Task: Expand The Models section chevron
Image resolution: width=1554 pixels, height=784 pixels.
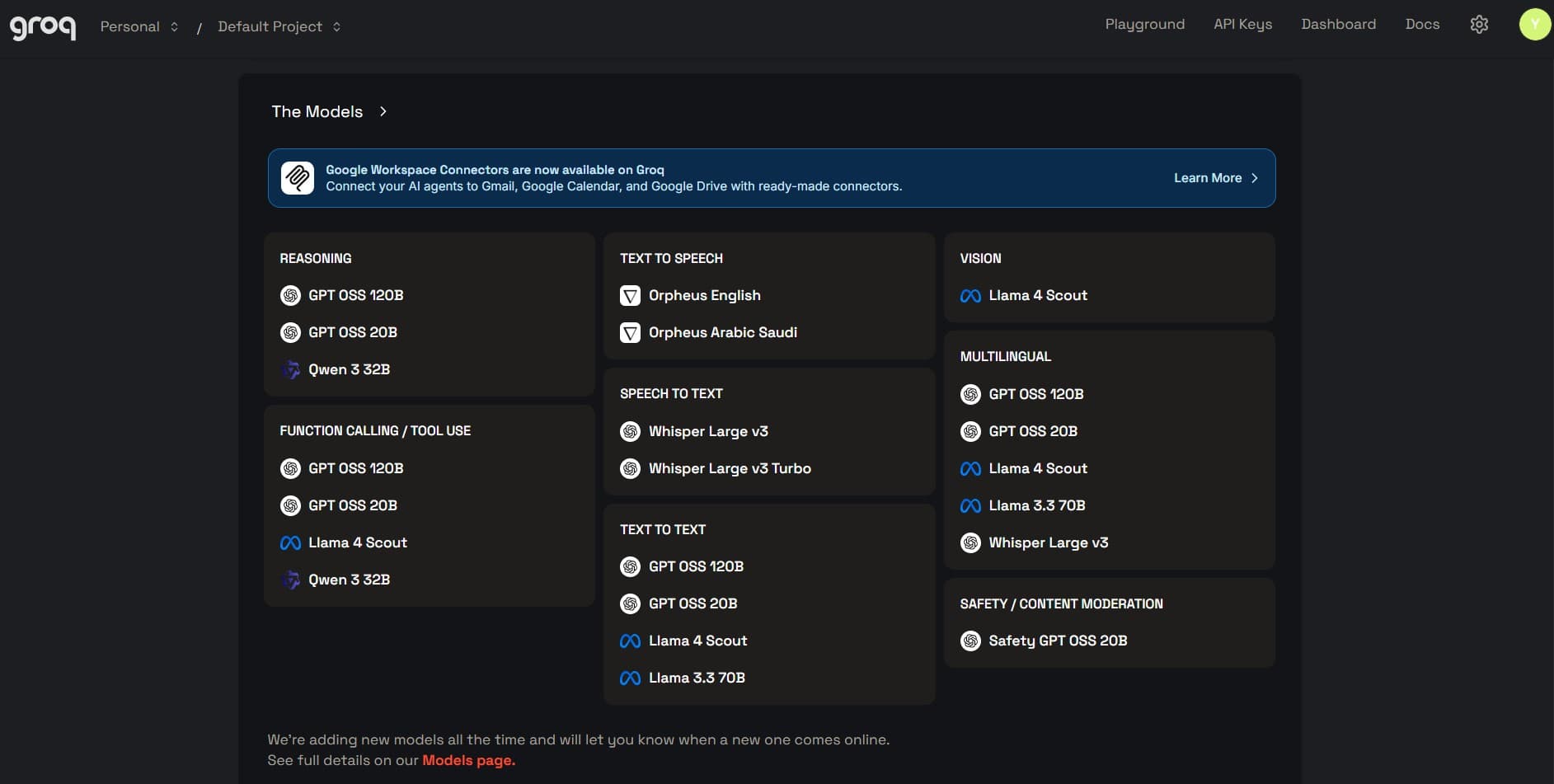Action: 383,111
